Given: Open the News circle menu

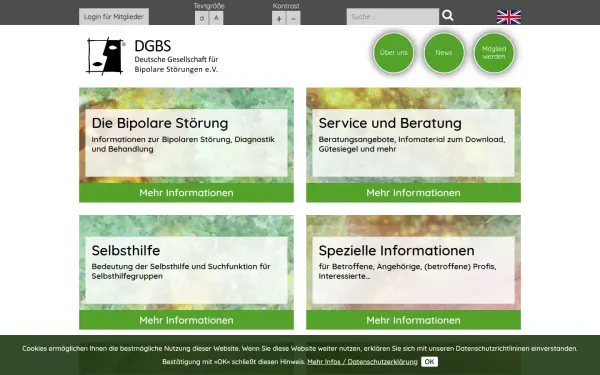Looking at the screenshot, I should (x=444, y=53).
